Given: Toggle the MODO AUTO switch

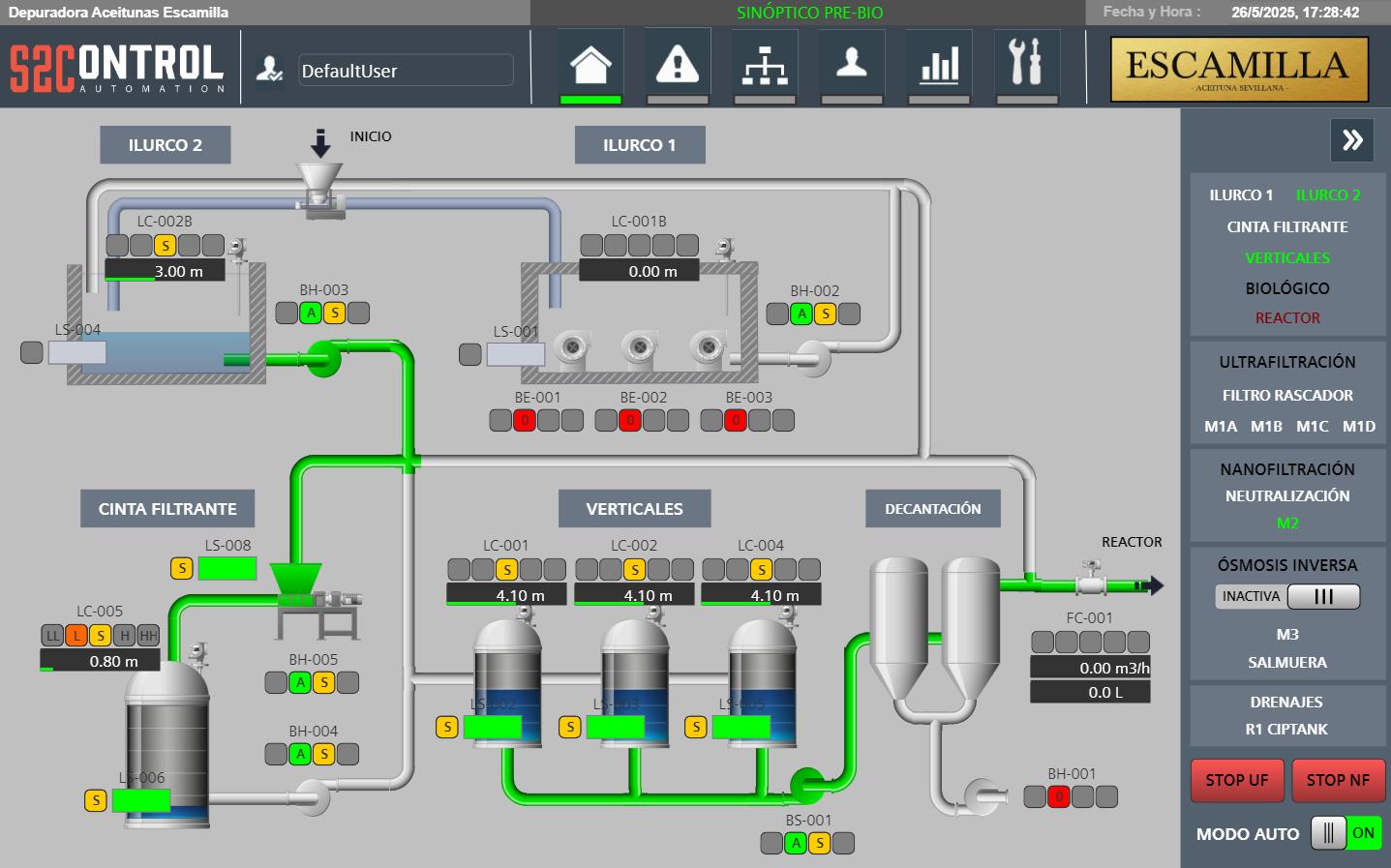Looking at the screenshot, I should pyautogui.click(x=1346, y=833).
